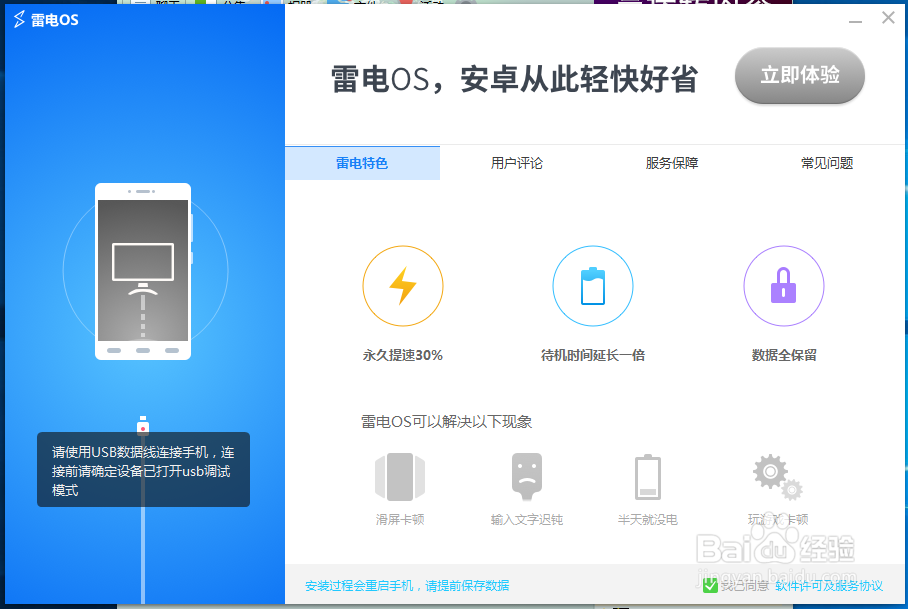Open the 用户评论 tab
The height and width of the screenshot is (609, 908).
click(517, 163)
